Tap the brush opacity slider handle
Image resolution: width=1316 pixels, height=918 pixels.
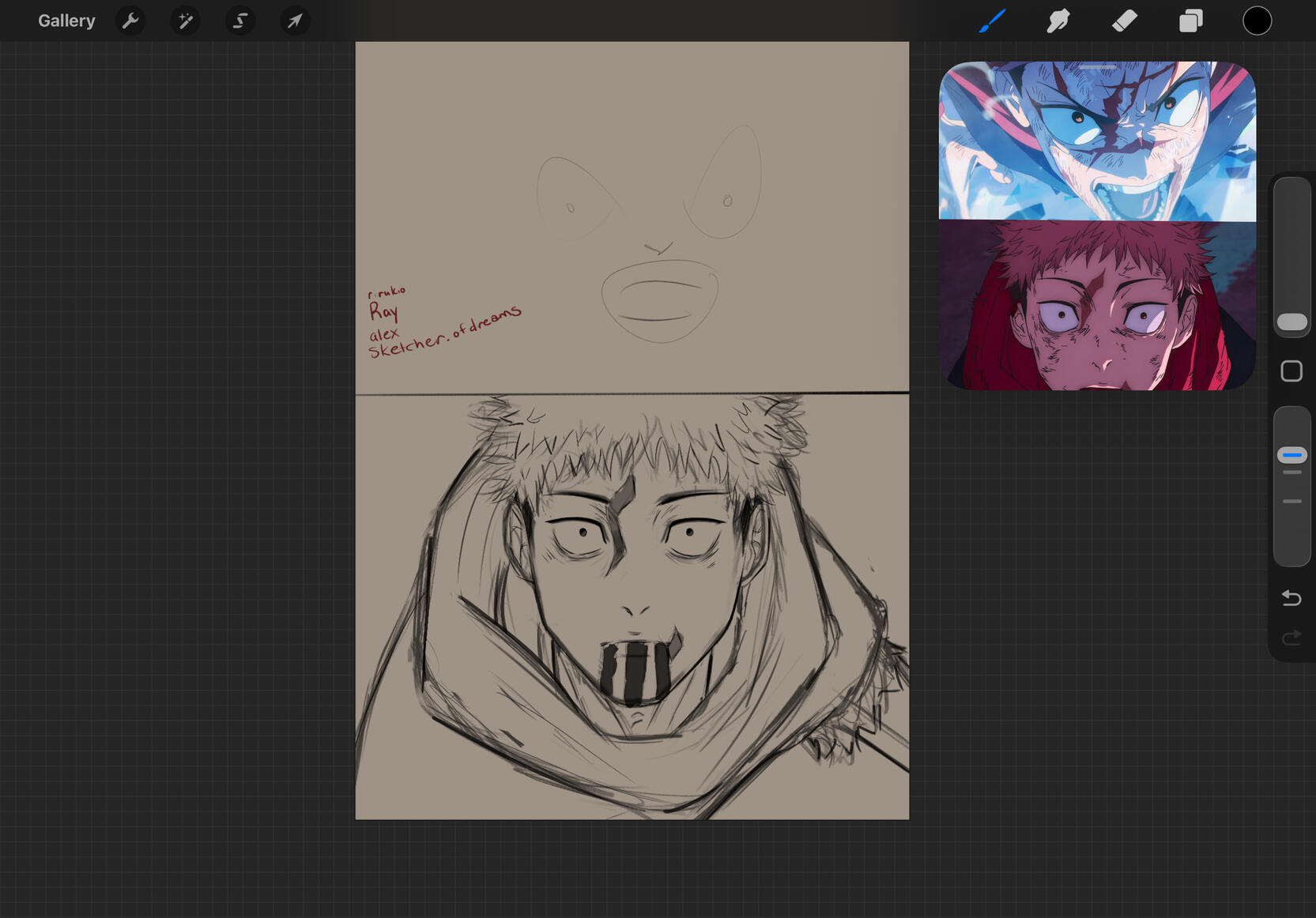[1292, 455]
